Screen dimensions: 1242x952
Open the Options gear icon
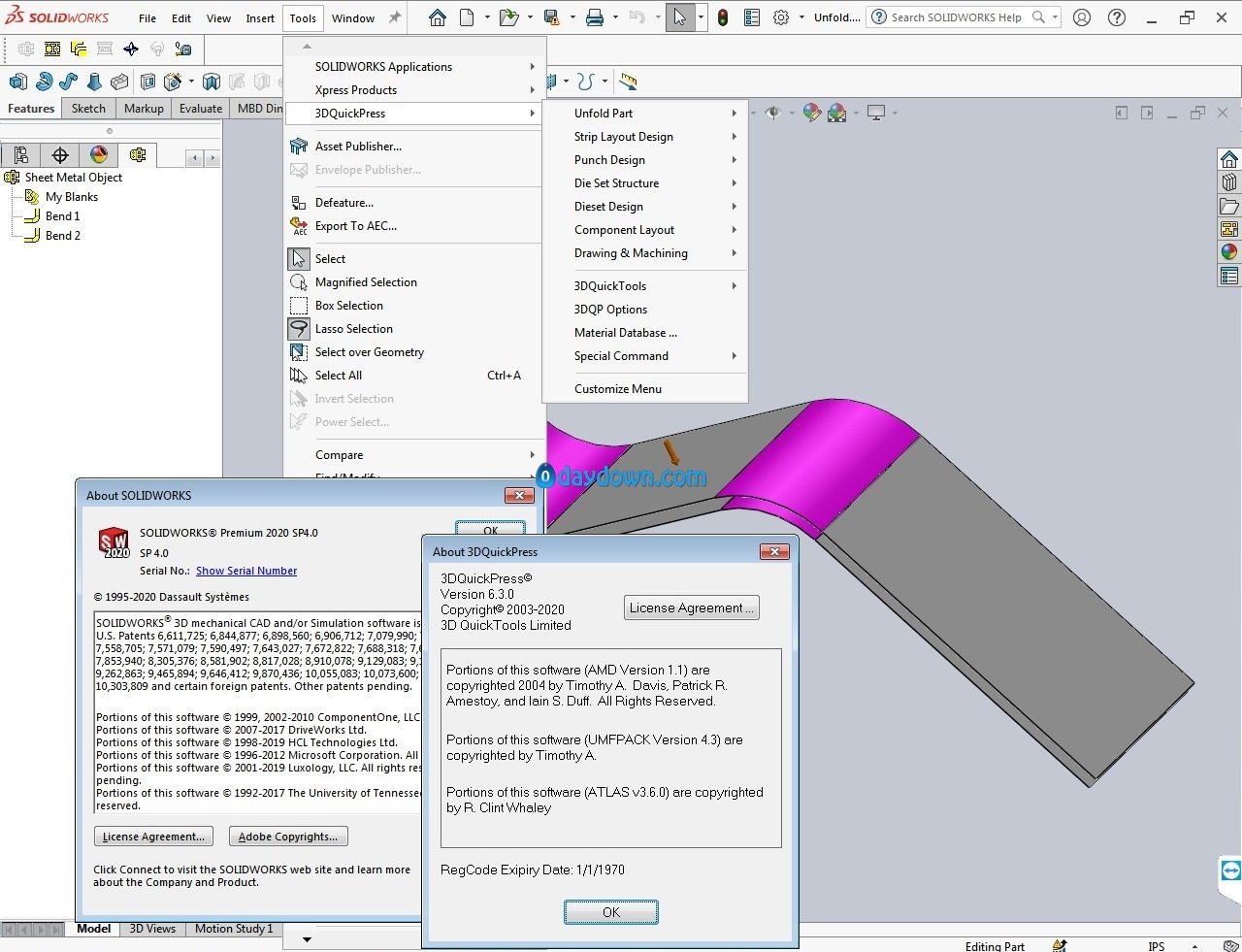point(781,17)
